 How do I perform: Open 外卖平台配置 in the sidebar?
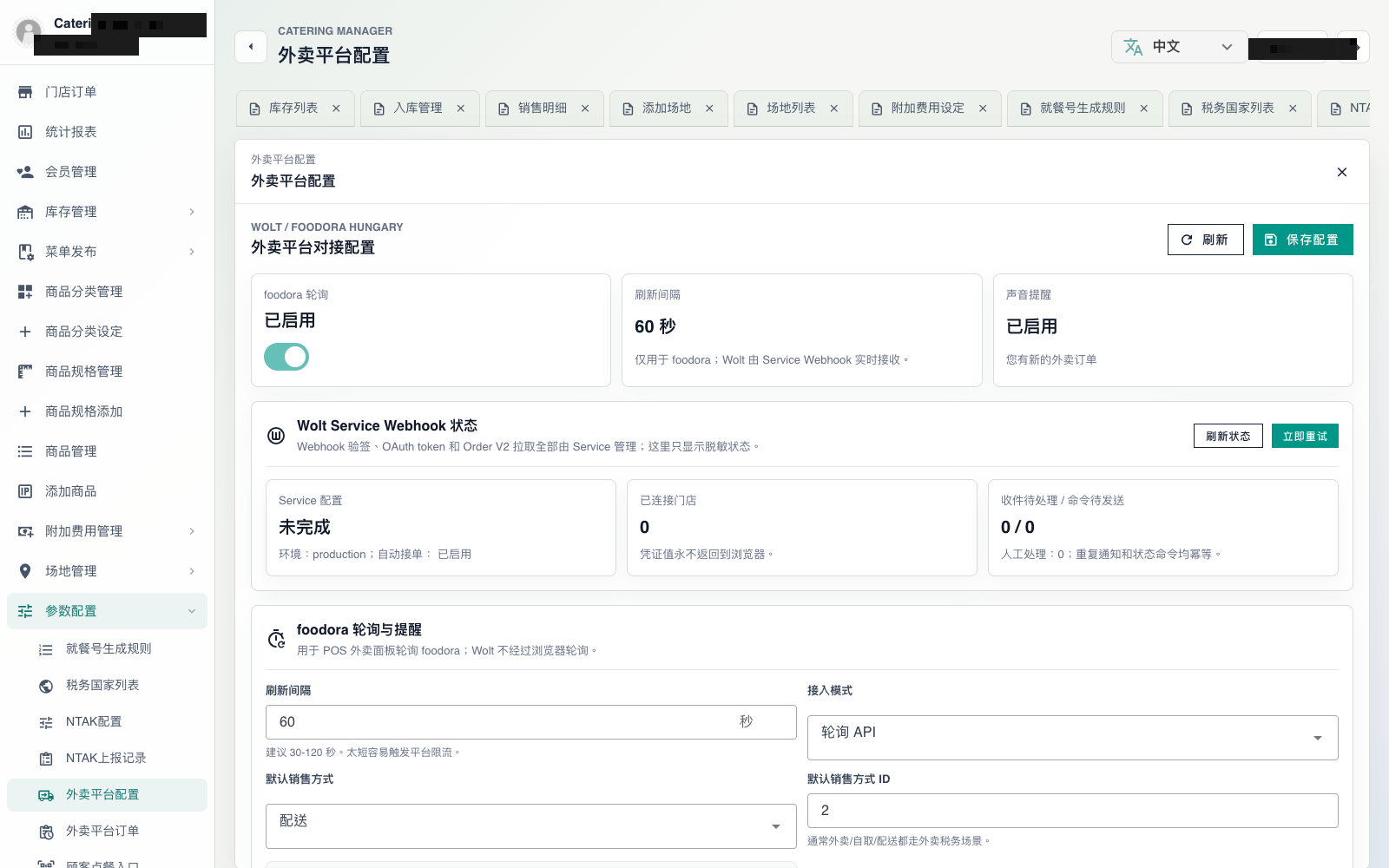[x=107, y=795]
